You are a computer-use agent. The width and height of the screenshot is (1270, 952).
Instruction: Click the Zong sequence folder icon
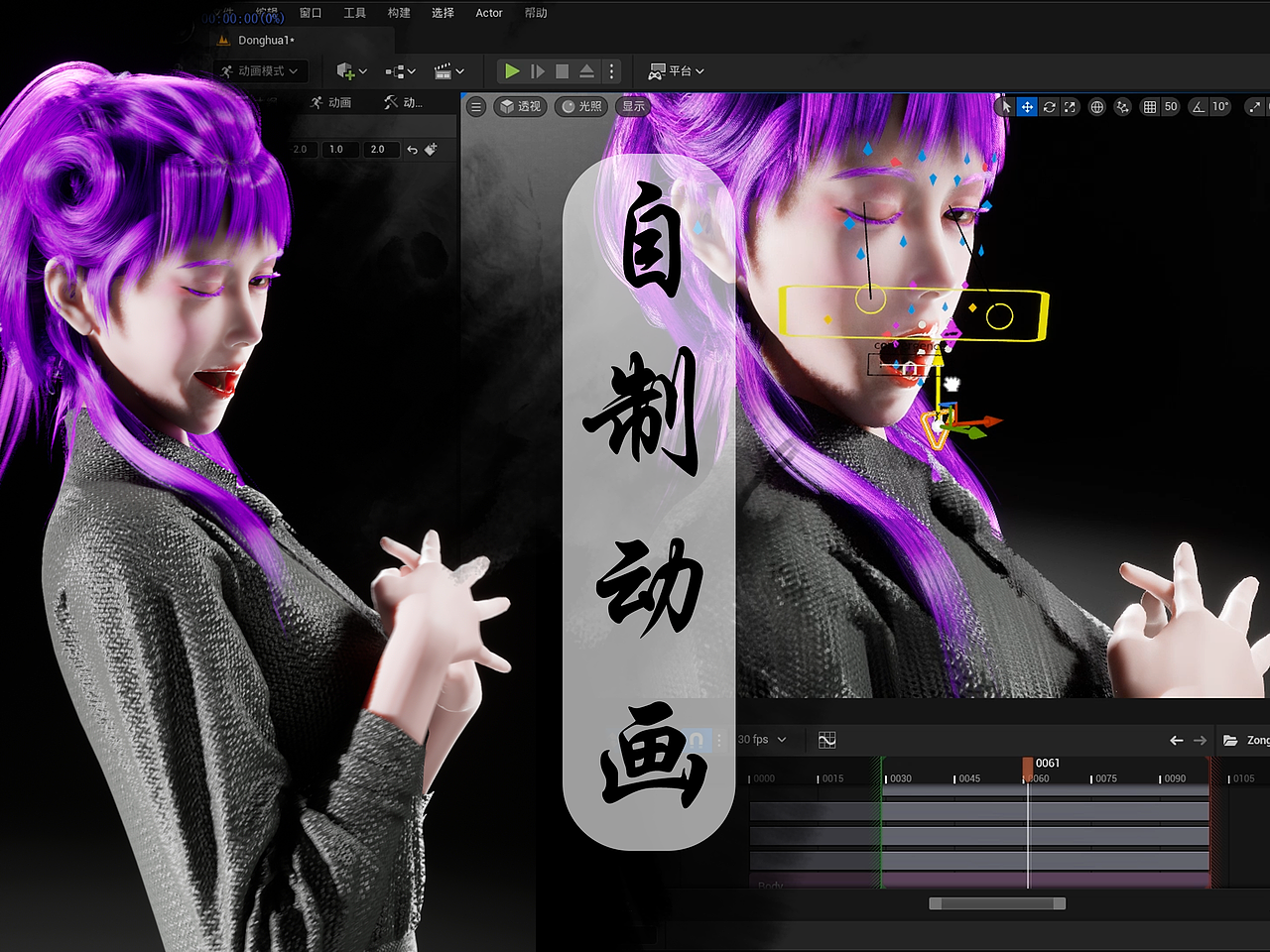click(x=1230, y=741)
